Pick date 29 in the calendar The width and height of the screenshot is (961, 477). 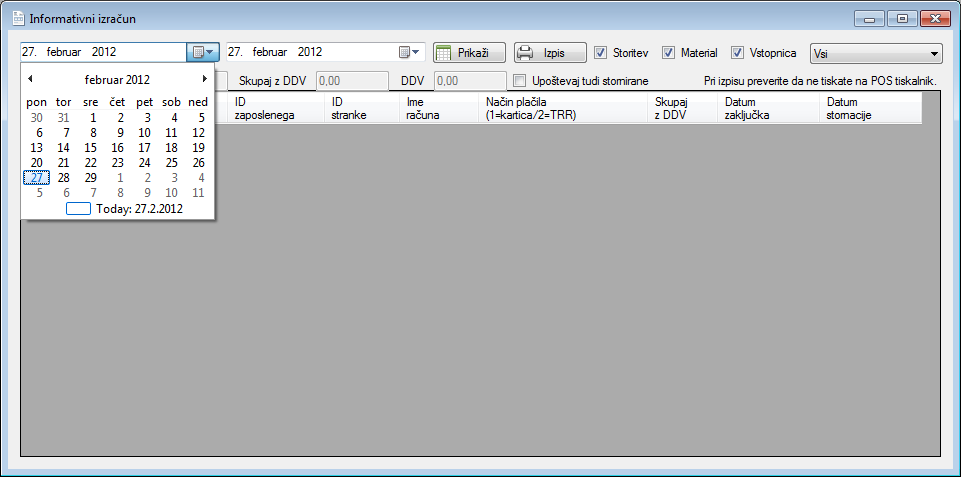tap(91, 177)
